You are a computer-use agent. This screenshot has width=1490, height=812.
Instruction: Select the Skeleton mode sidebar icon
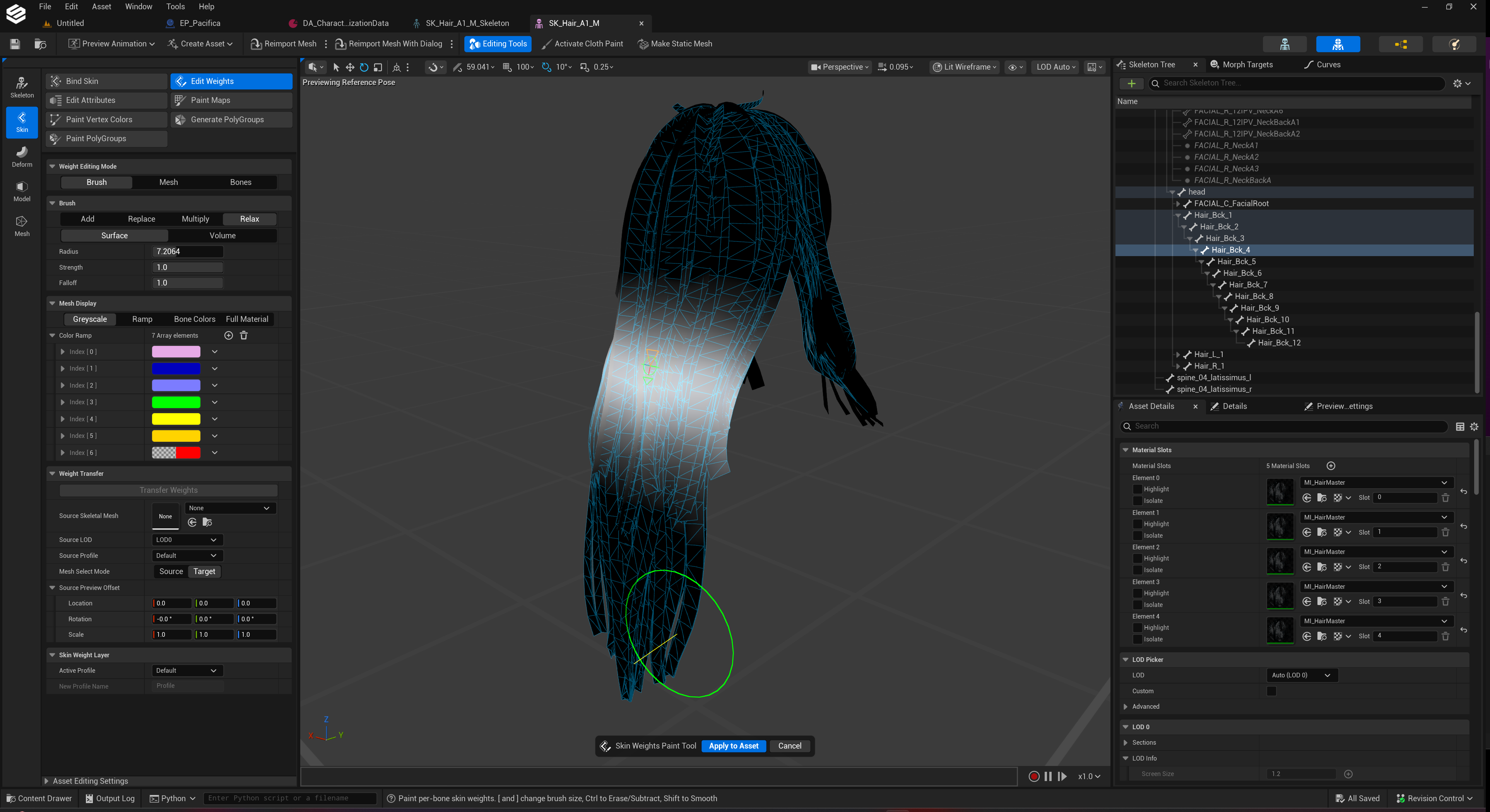(22, 87)
